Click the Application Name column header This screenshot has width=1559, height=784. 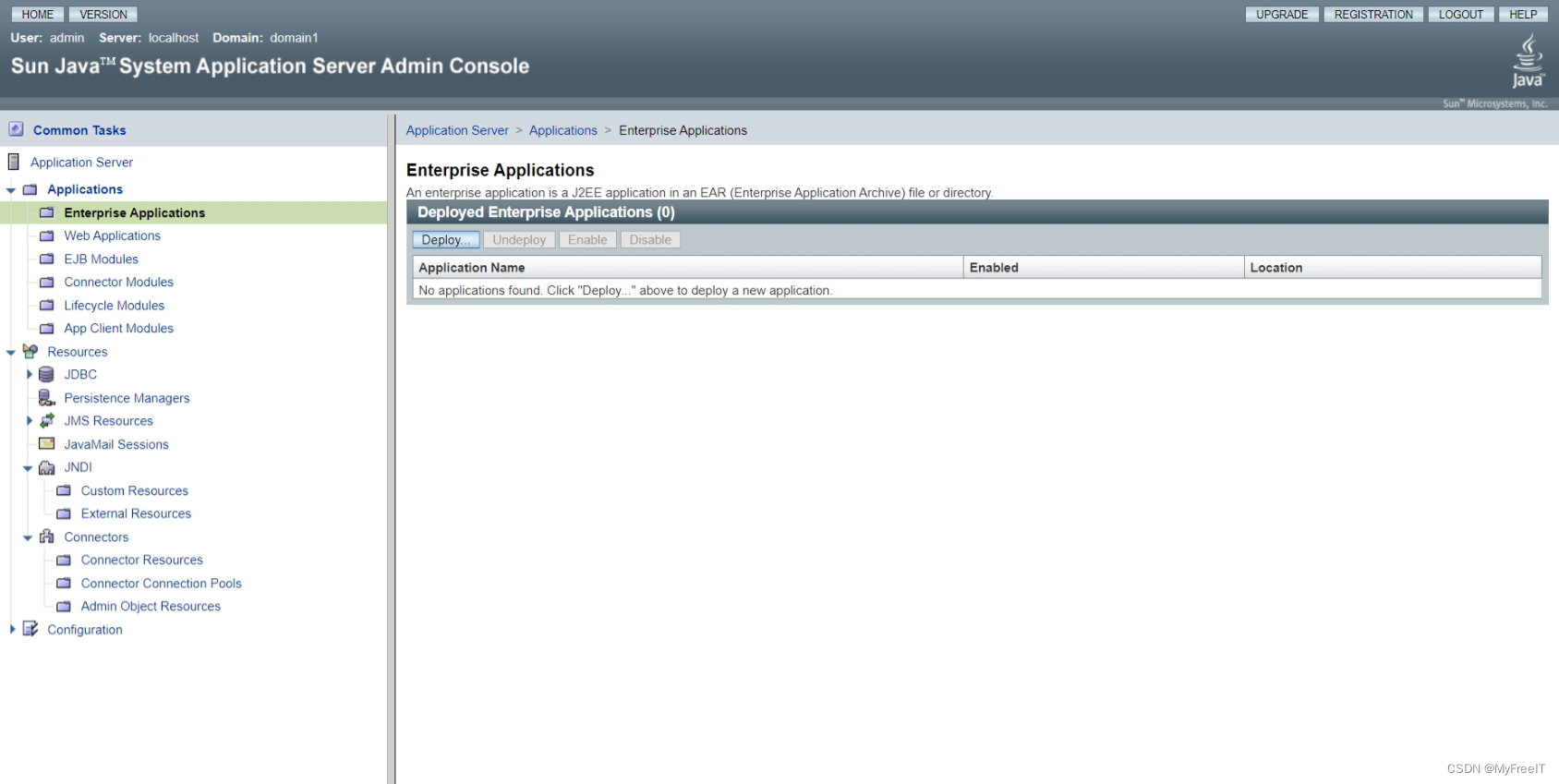687,268
